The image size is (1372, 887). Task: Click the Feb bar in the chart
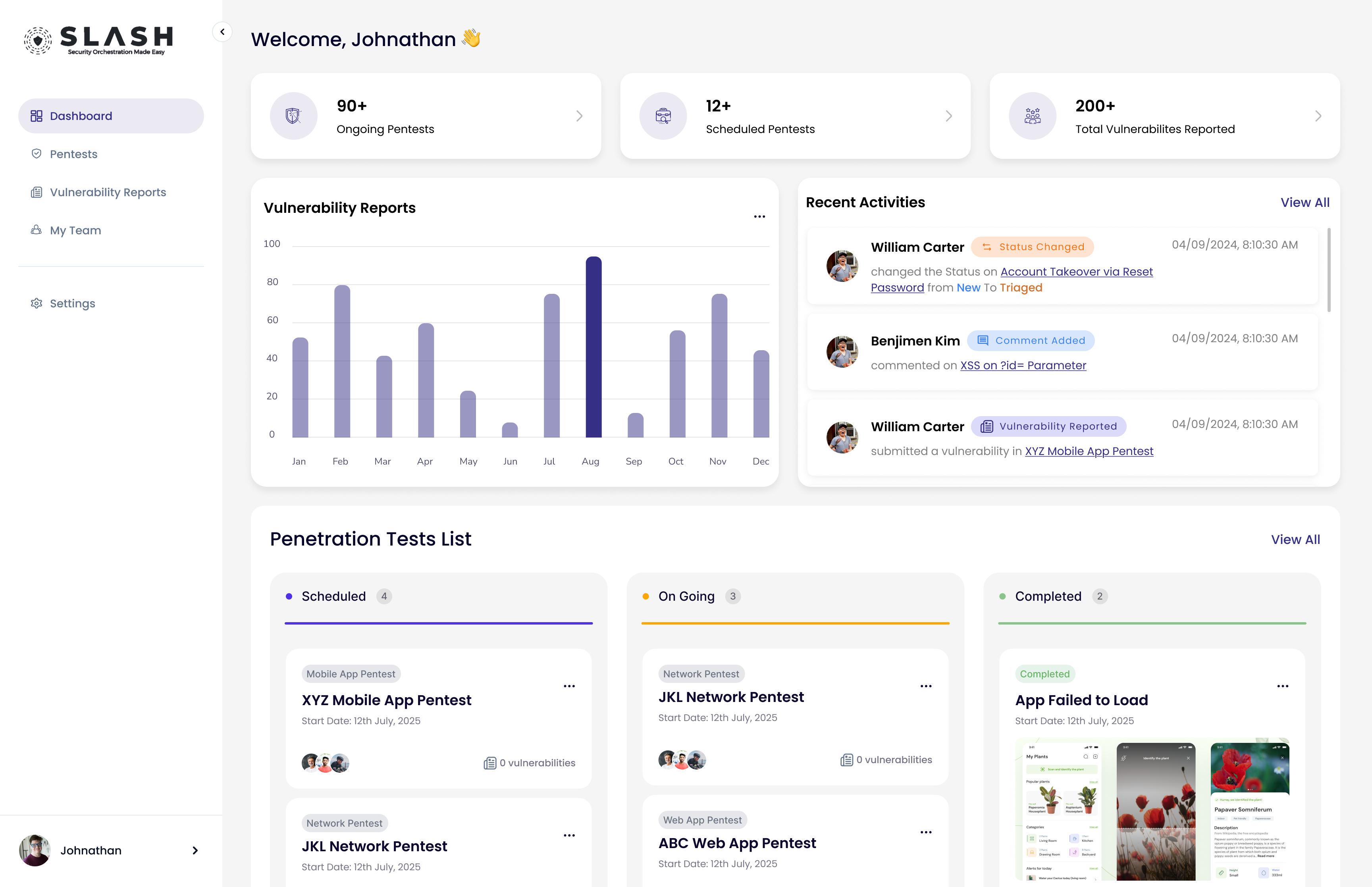coord(342,361)
